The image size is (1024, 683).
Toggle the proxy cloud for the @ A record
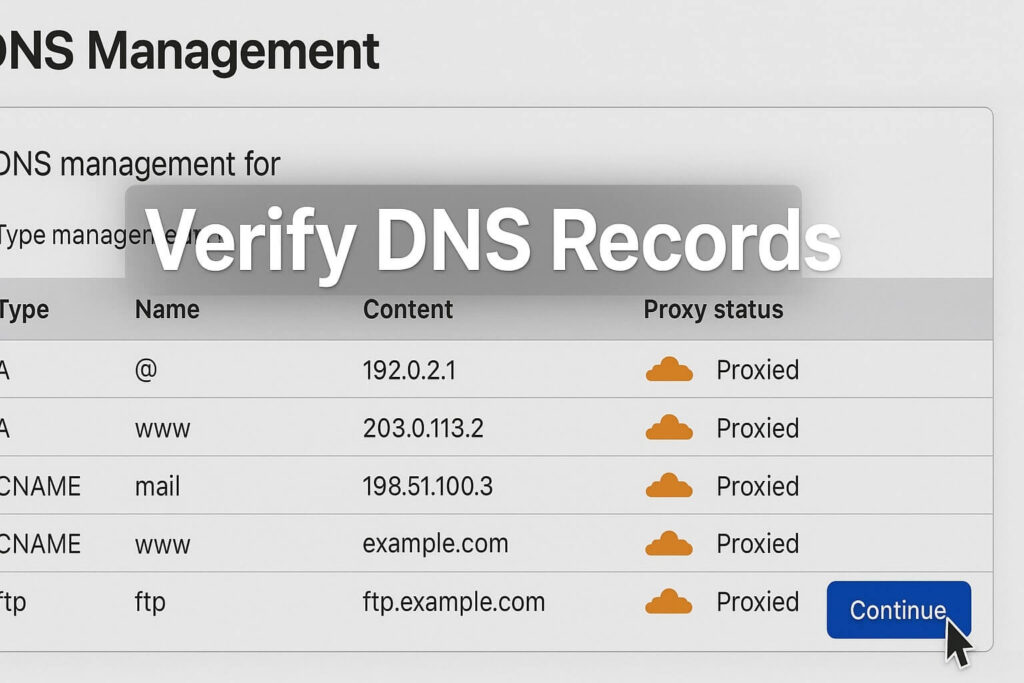click(671, 370)
